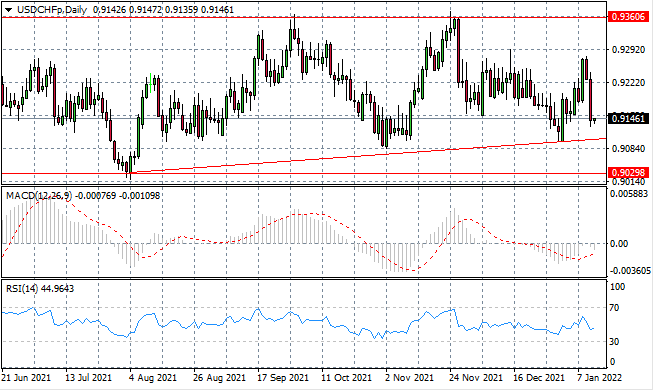Click the RSI 100 scale label

tap(617, 287)
